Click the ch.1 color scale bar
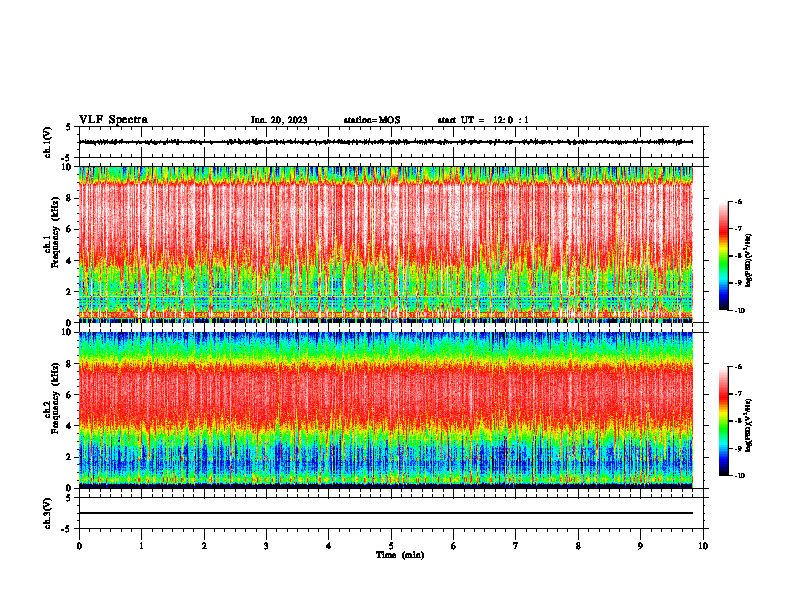792x612 pixels. [723, 256]
